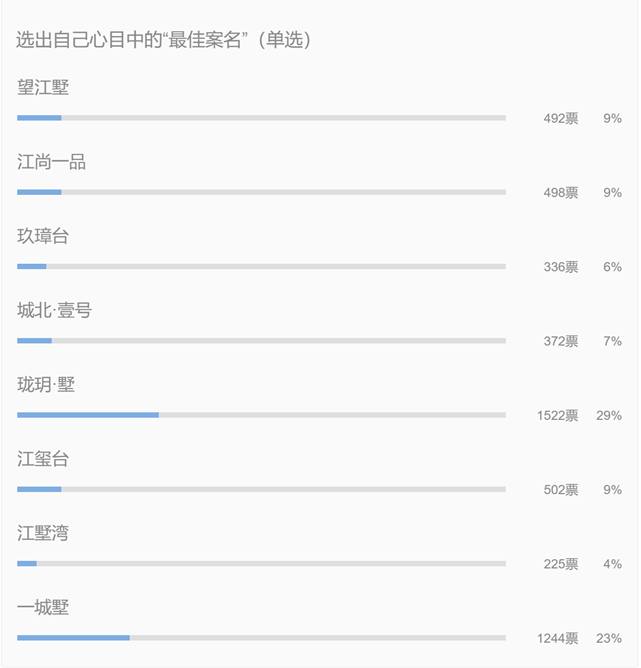
Task: Select the 一城墅 poll option
Action: [x=43, y=608]
